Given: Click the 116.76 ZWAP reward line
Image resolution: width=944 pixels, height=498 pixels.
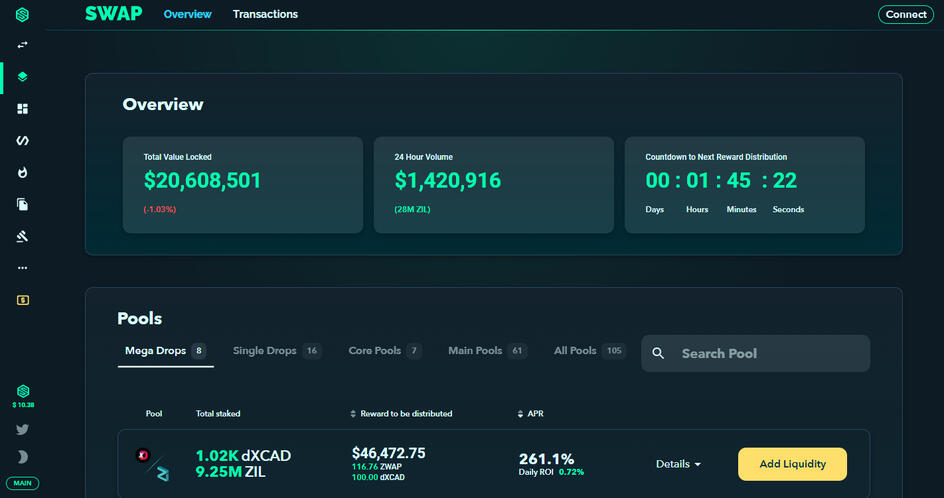Looking at the screenshot, I should pos(376,467).
